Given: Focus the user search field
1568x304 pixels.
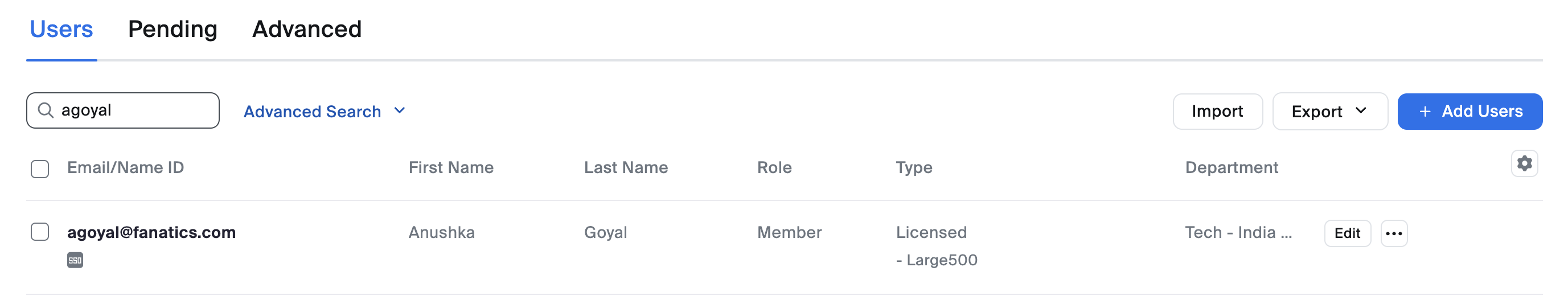Looking at the screenshot, I should pyautogui.click(x=134, y=110).
